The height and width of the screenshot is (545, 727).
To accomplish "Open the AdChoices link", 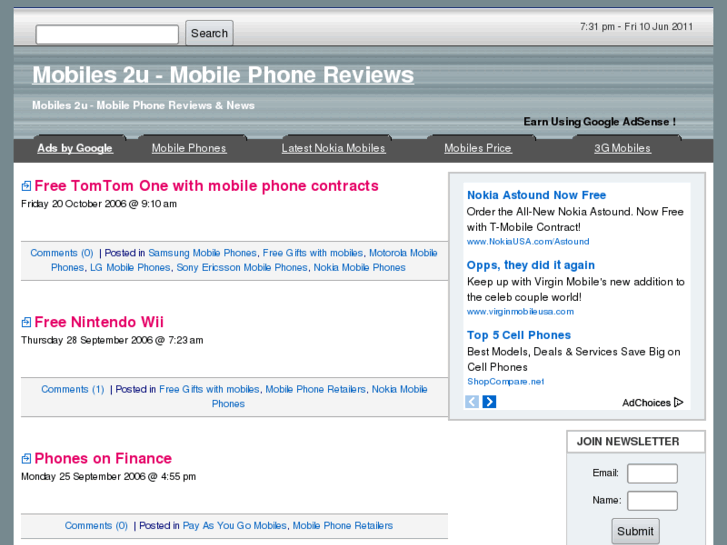I will (653, 402).
